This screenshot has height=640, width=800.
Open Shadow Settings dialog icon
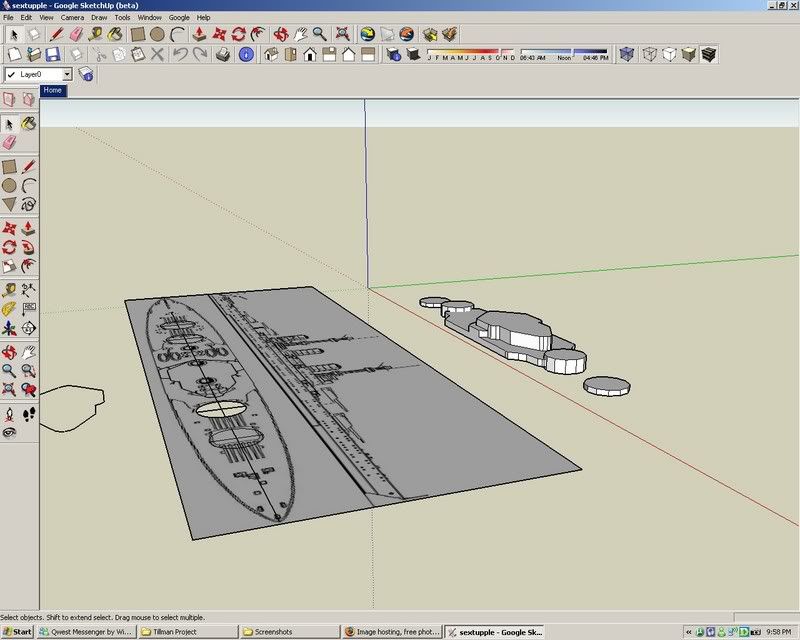pos(393,54)
